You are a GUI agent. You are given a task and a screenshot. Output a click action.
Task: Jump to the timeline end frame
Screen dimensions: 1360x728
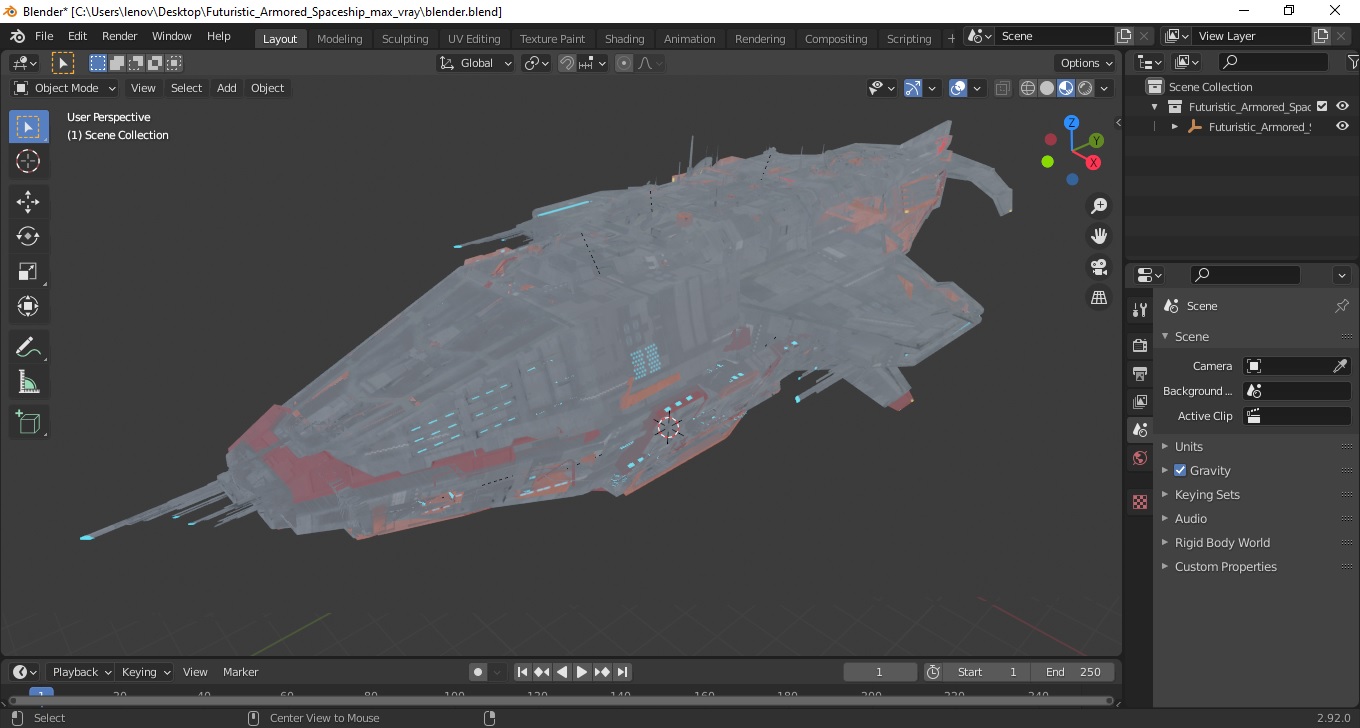[x=622, y=672]
